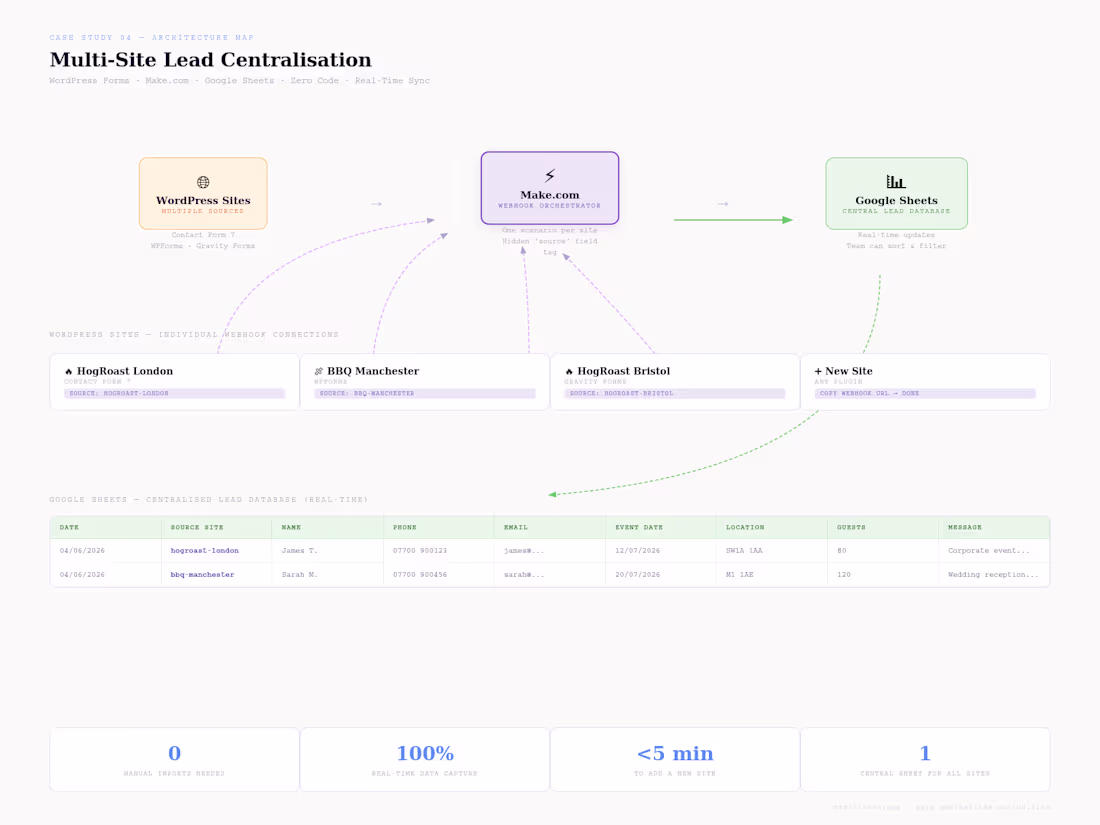Screen dimensions: 1100x825
Task: Select the WordPress Sites node card
Action: coord(203,194)
